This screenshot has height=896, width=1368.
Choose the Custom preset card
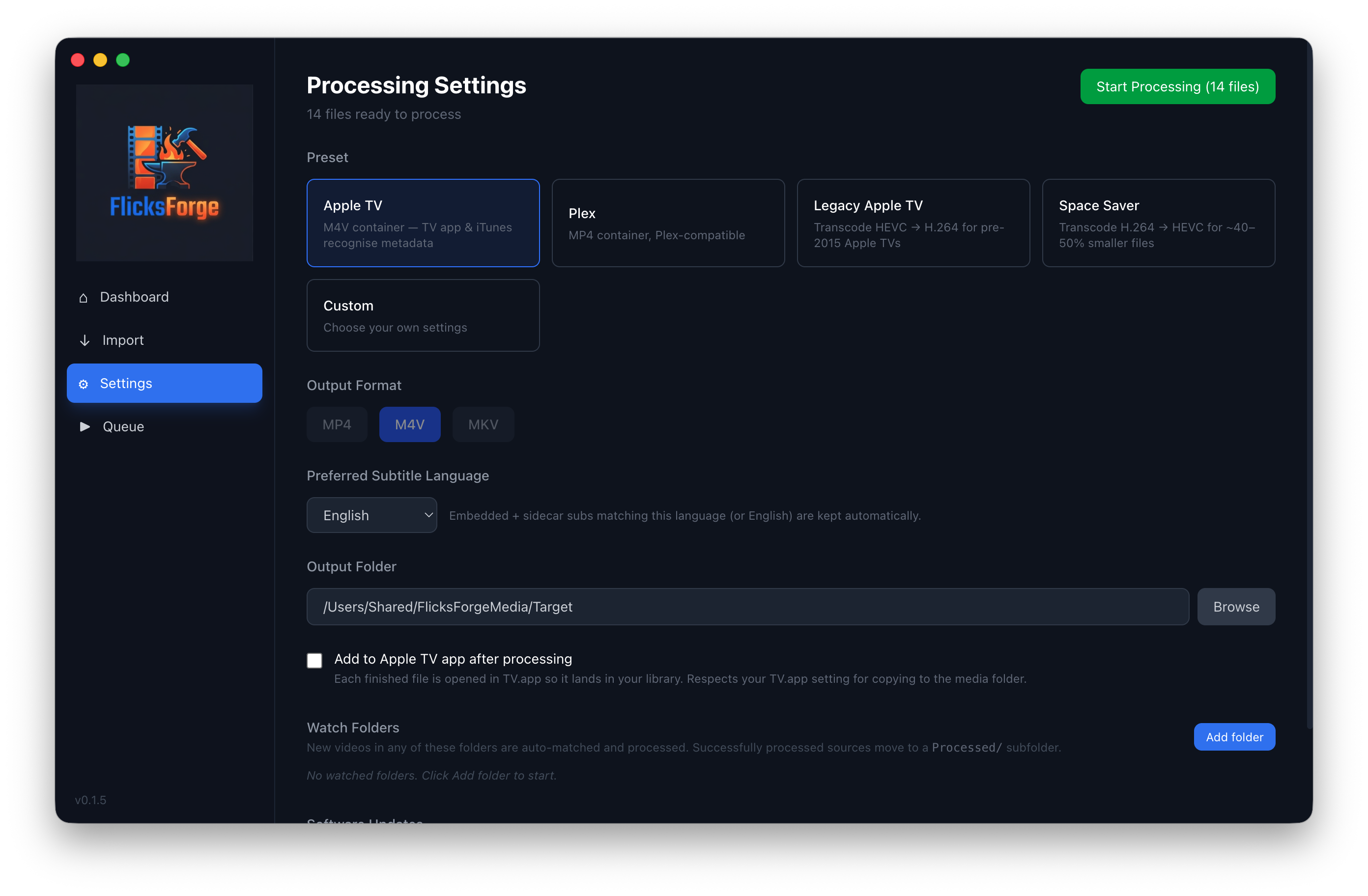coord(423,315)
